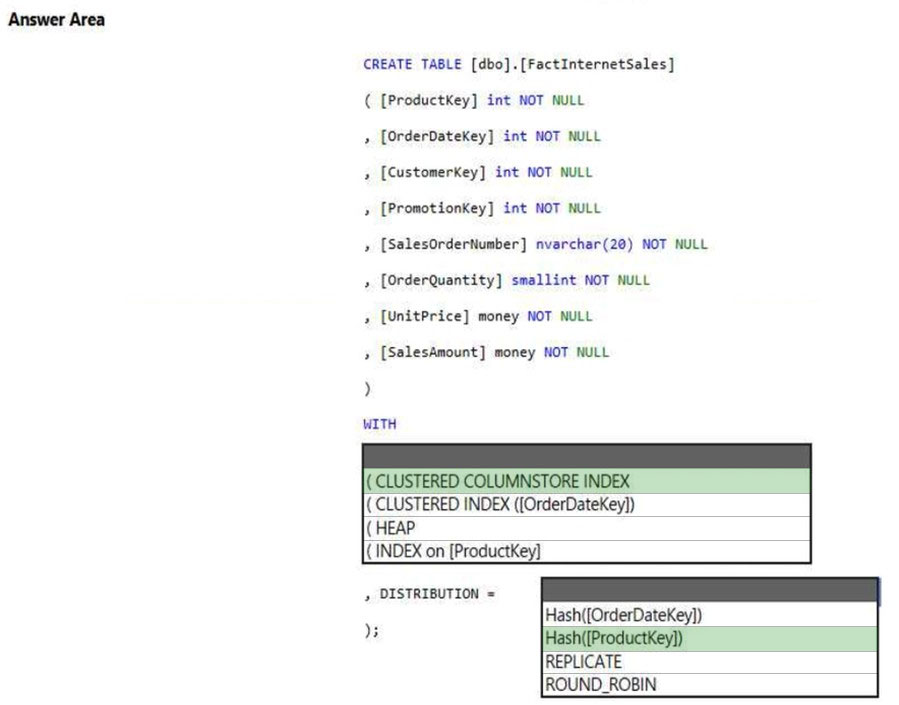Click the dark header of distribution dropdown

click(x=709, y=590)
